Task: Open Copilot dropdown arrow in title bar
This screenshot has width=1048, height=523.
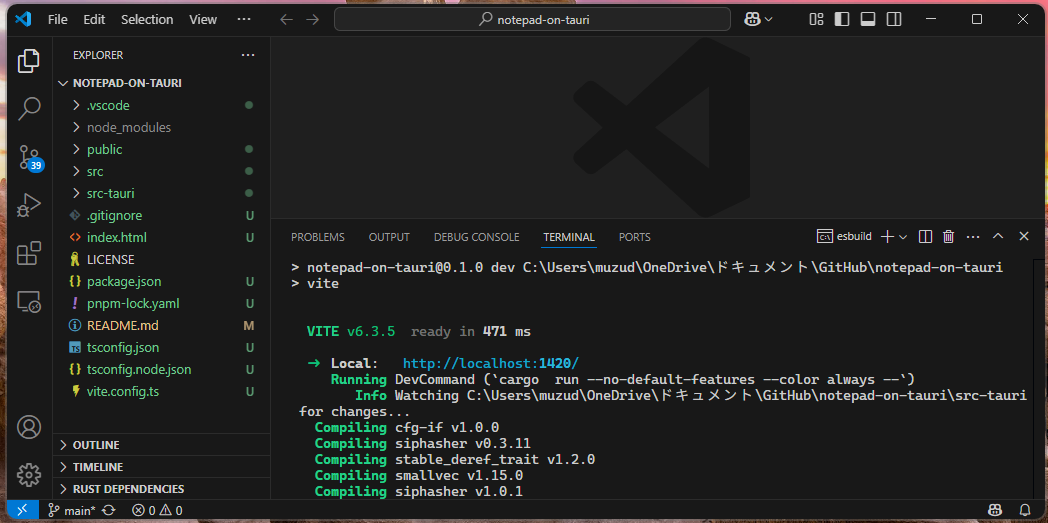Action: tap(769, 19)
